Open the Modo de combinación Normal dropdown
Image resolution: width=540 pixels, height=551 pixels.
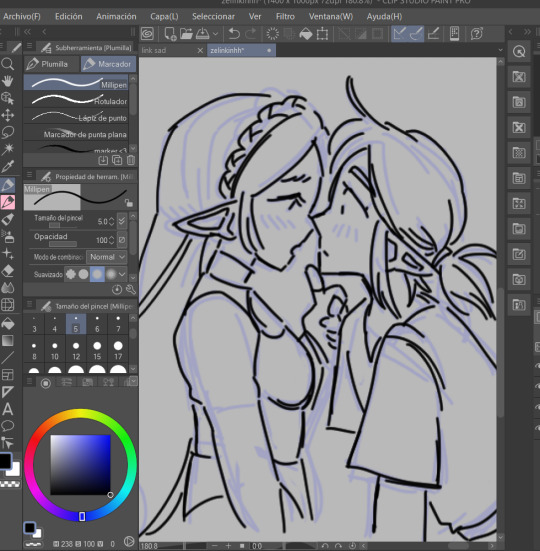point(106,257)
